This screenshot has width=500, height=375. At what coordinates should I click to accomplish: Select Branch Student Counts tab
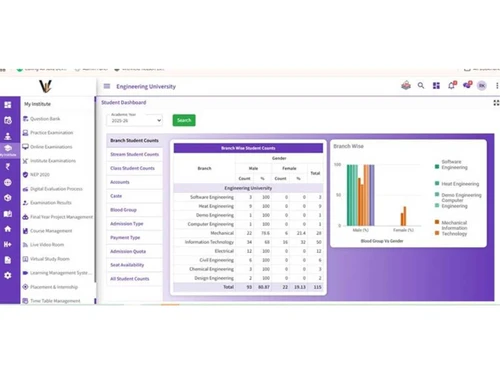pos(134,140)
